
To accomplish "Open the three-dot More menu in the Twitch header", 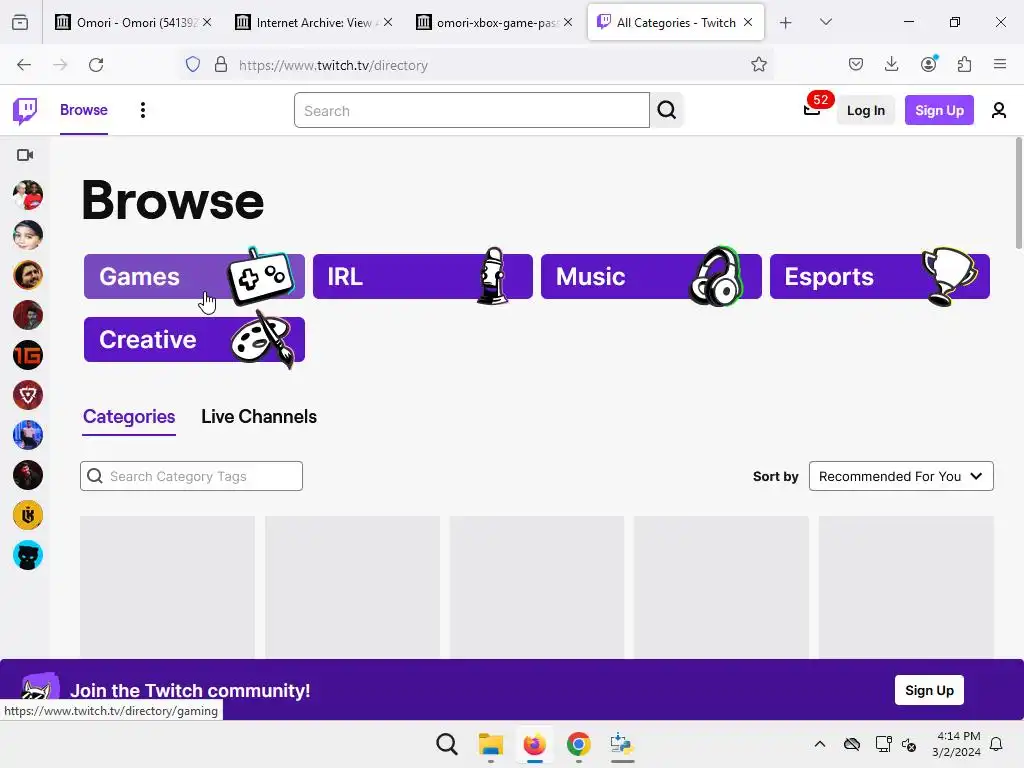I will (x=142, y=110).
